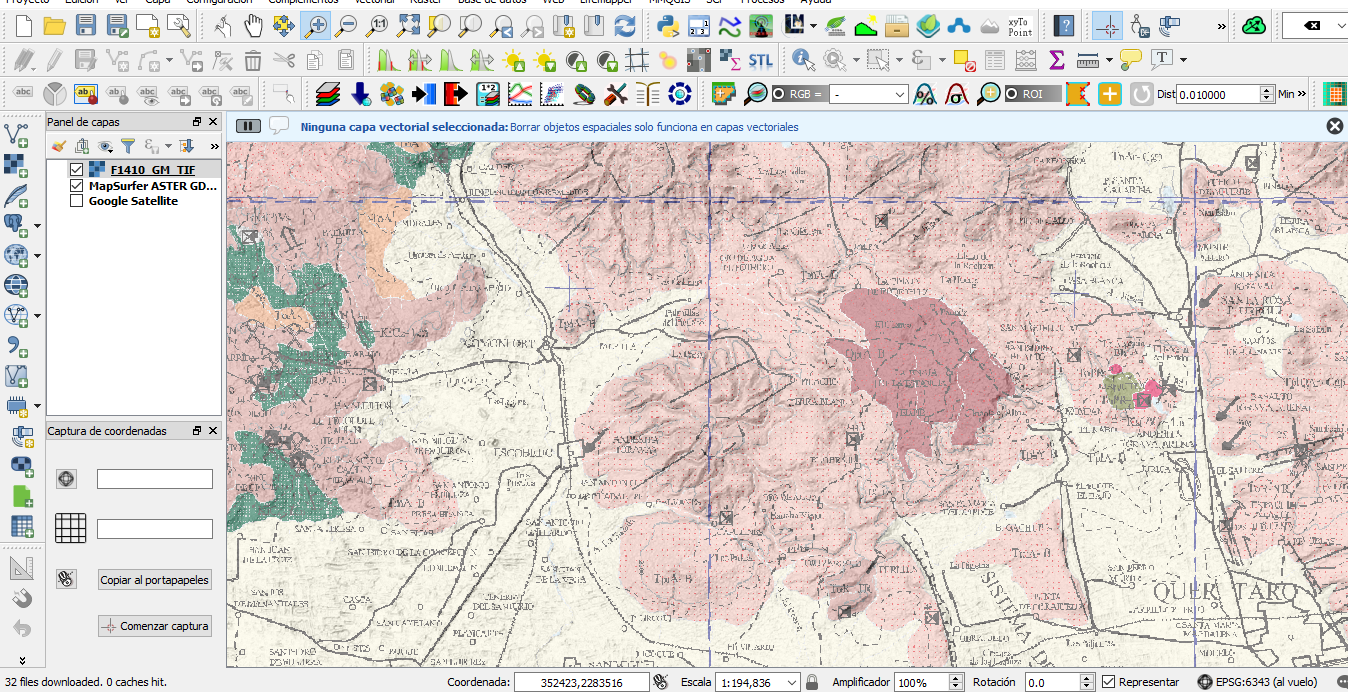Open layer styling with the paintbrush icon

58,146
